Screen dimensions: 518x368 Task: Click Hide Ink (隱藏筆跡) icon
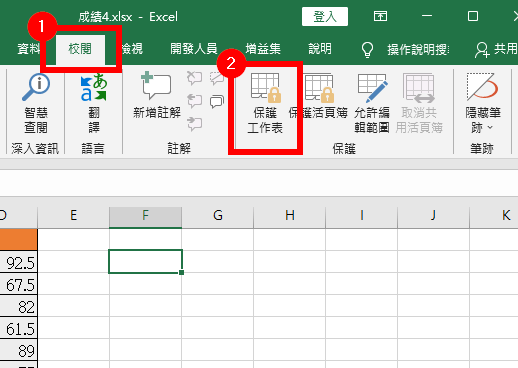482,87
